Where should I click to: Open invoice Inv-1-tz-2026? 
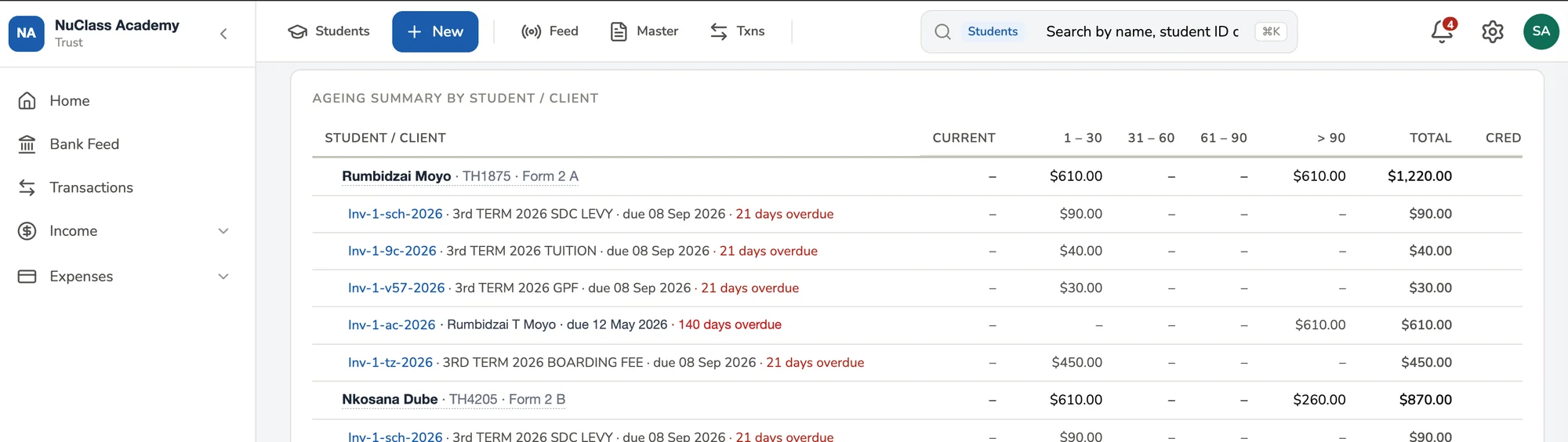coord(390,362)
